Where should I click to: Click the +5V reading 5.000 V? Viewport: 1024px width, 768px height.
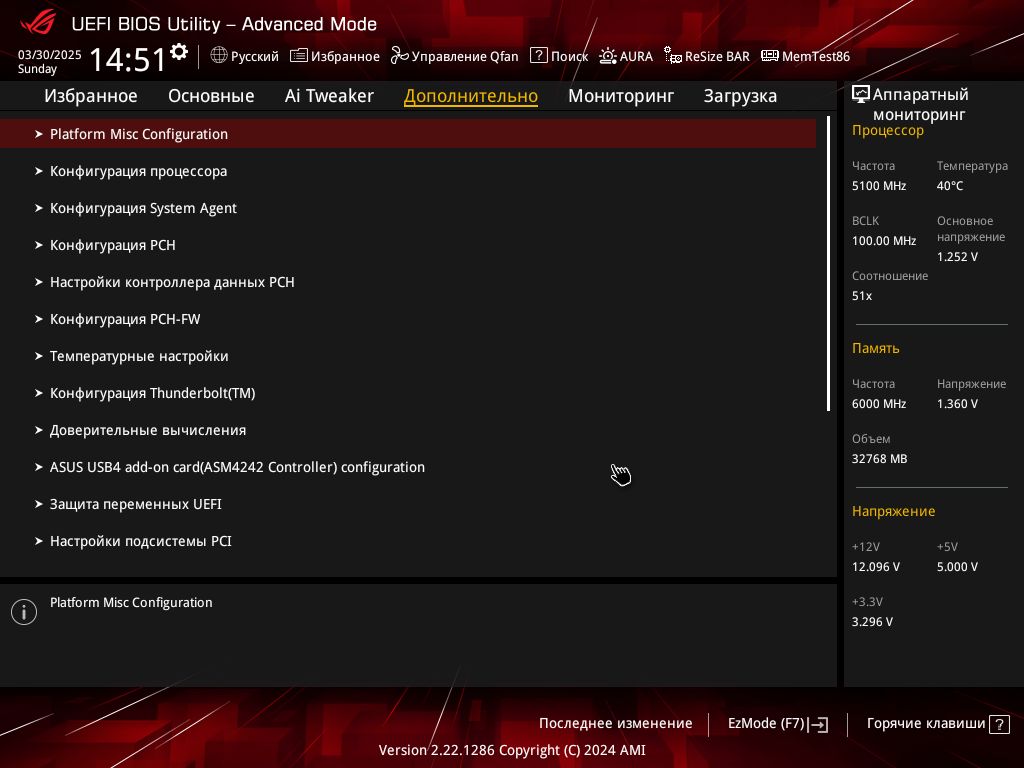[x=957, y=567]
